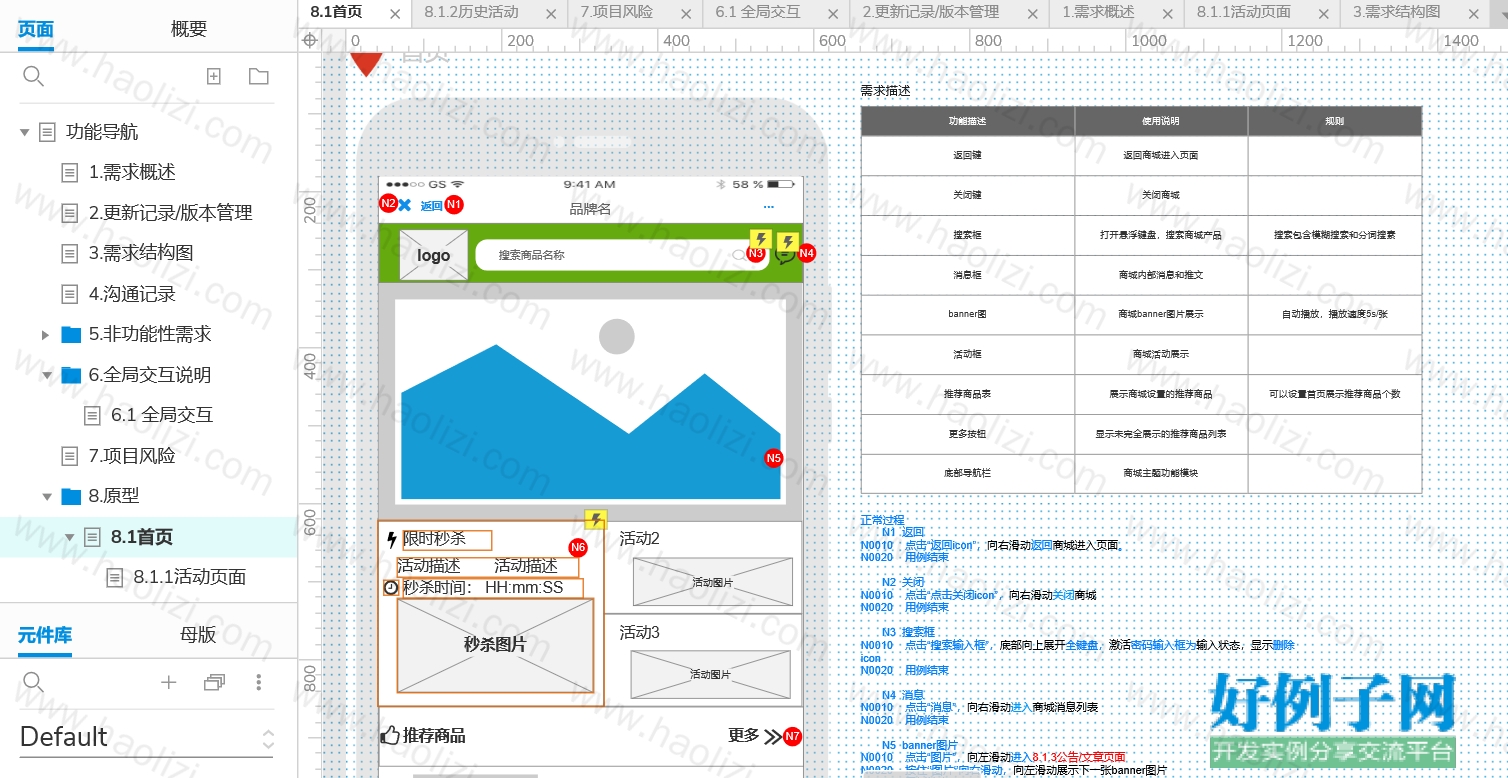Image resolution: width=1508 pixels, height=778 pixels.
Task: Select the 活动3 image placeholder
Action: [710, 675]
